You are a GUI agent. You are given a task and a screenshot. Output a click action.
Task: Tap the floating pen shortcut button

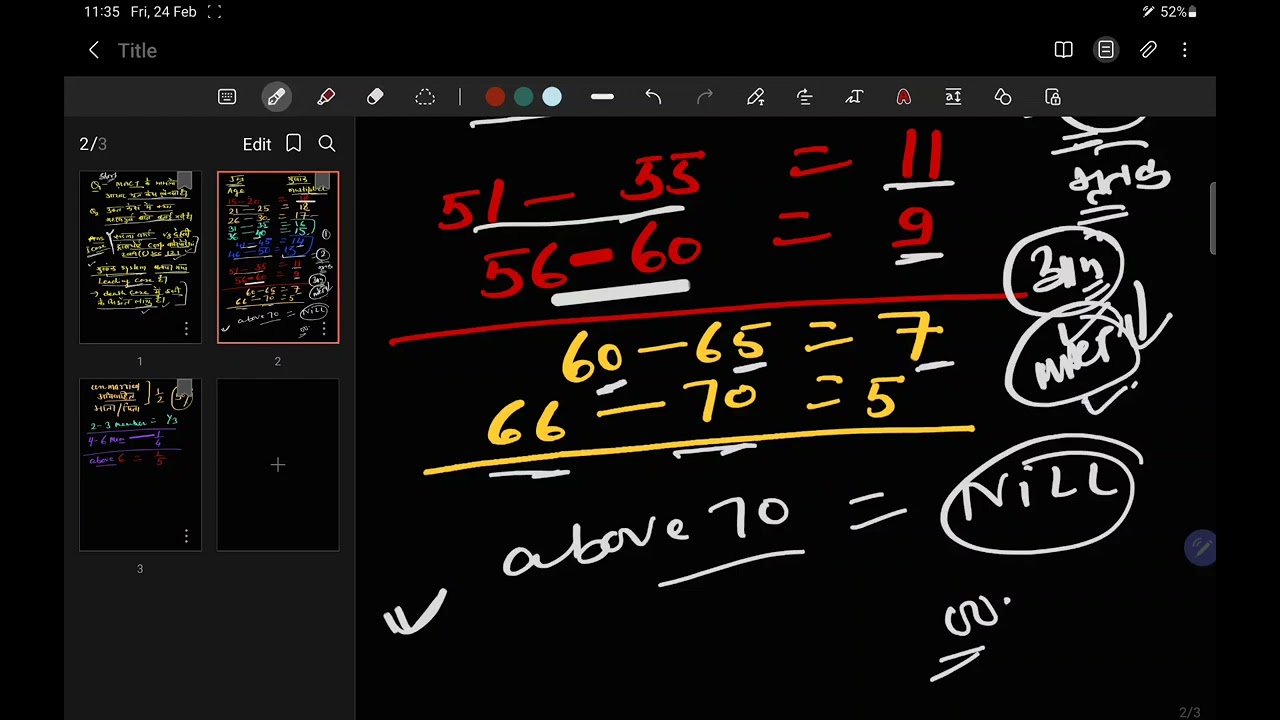[x=1200, y=548]
